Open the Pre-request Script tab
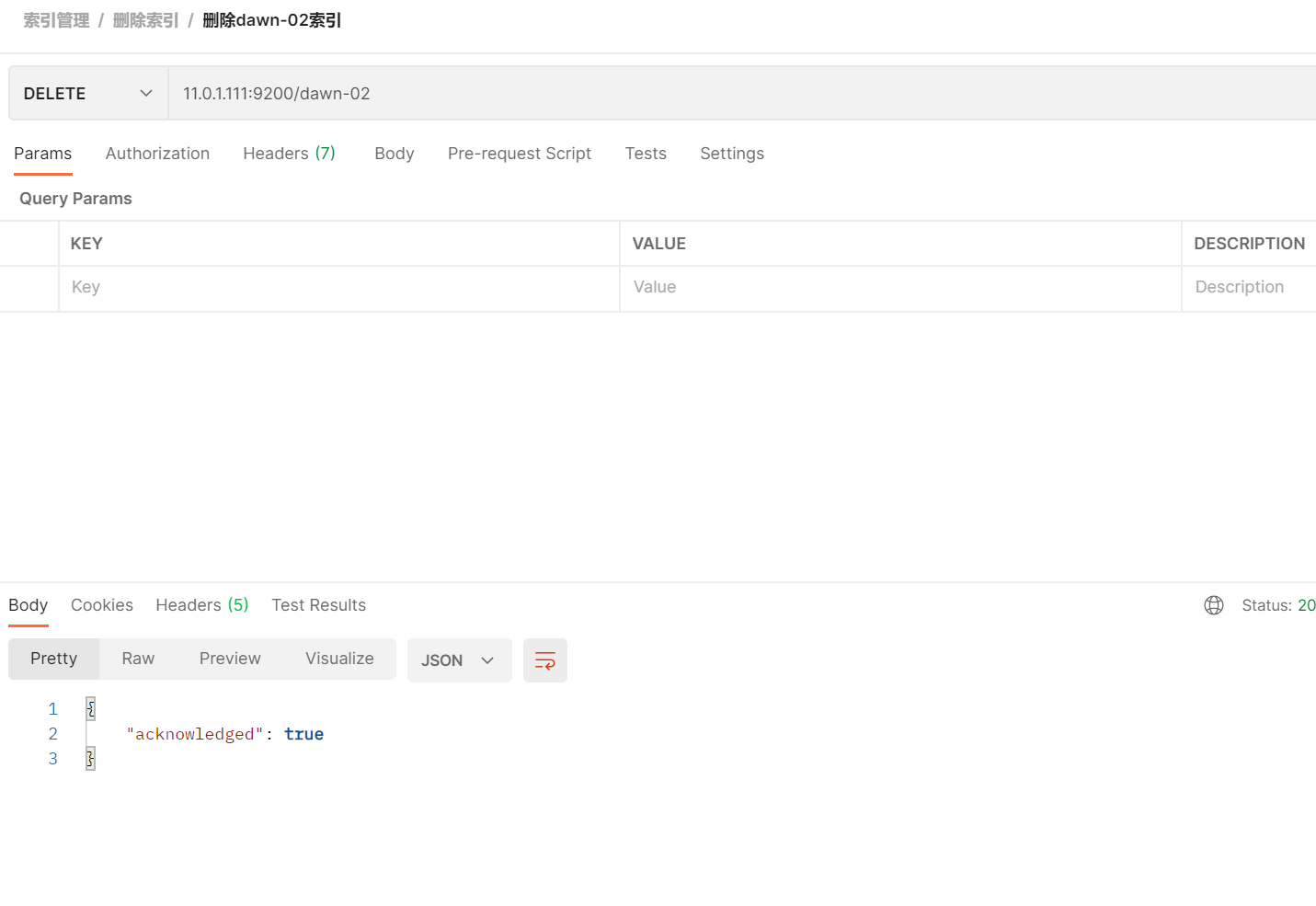 (520, 154)
